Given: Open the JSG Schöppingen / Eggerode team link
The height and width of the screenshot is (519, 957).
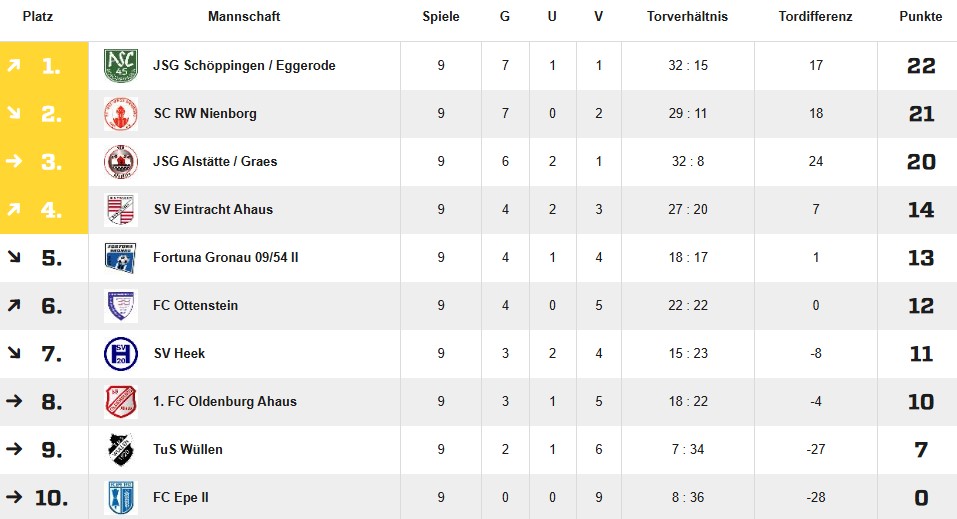Looking at the screenshot, I should (x=244, y=66).
